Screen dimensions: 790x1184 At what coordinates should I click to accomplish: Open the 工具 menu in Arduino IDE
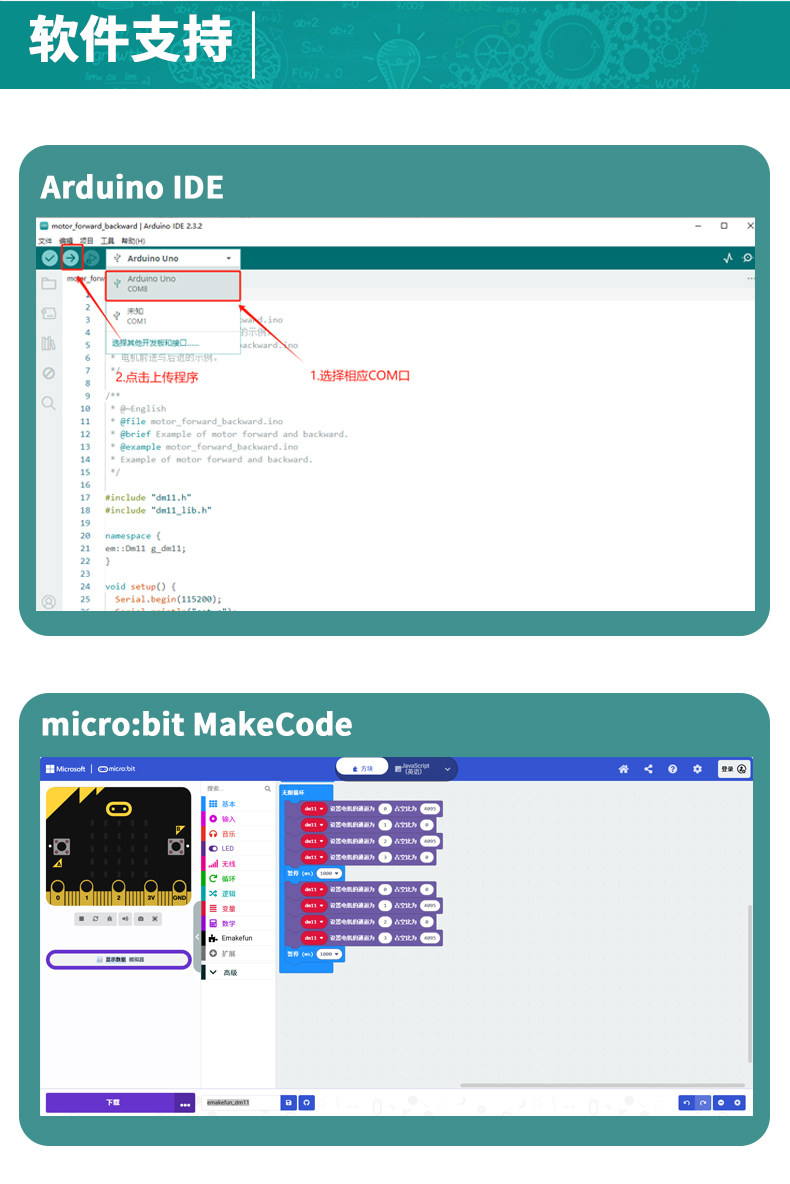pos(107,241)
